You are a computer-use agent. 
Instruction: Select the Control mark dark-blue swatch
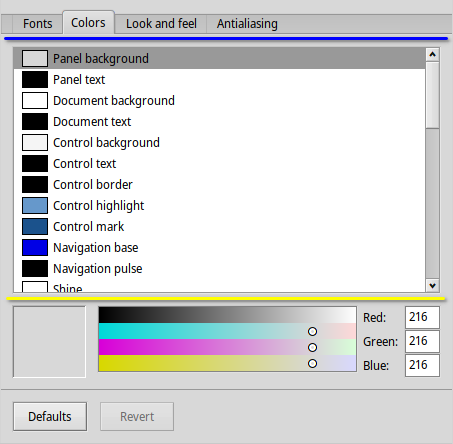tap(35, 227)
